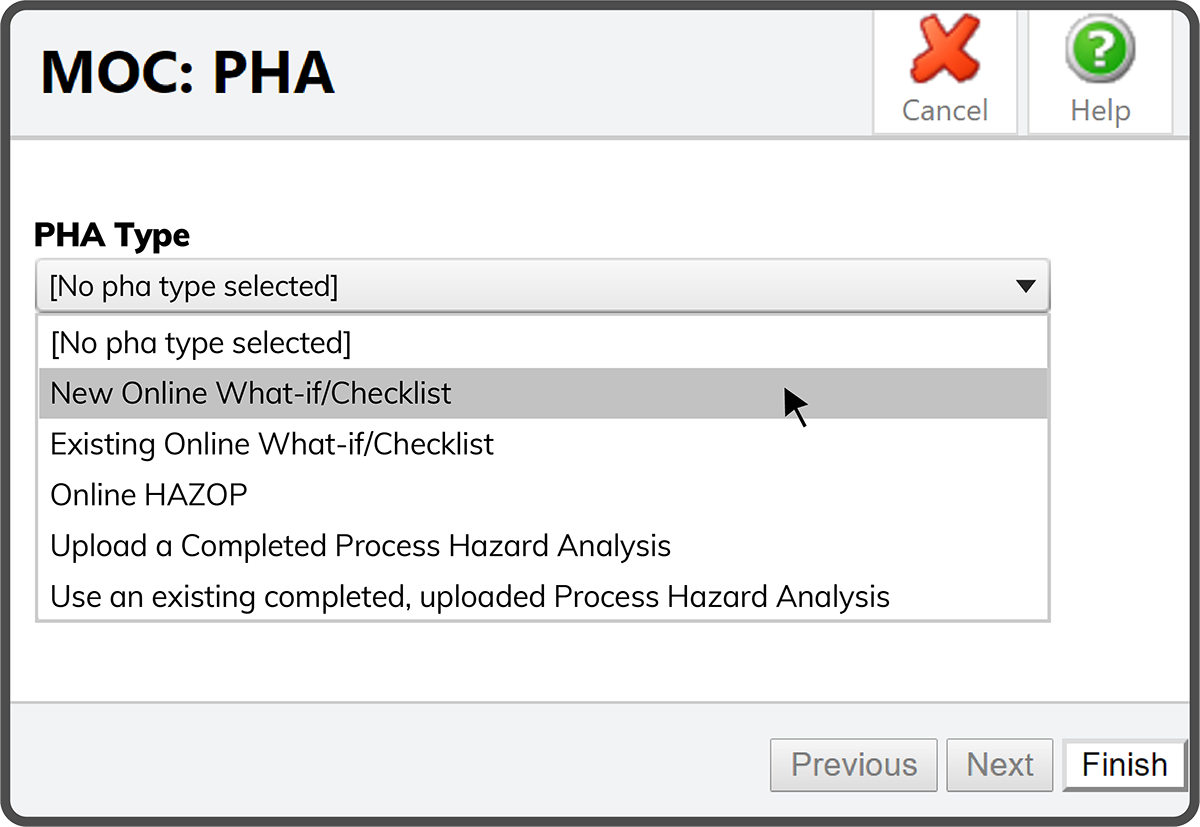Choose the blank '[No pha type selected]' list option
The width and height of the screenshot is (1200, 827).
(200, 343)
